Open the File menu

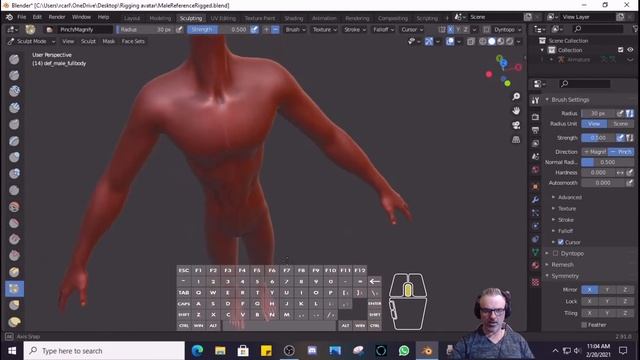click(22, 17)
